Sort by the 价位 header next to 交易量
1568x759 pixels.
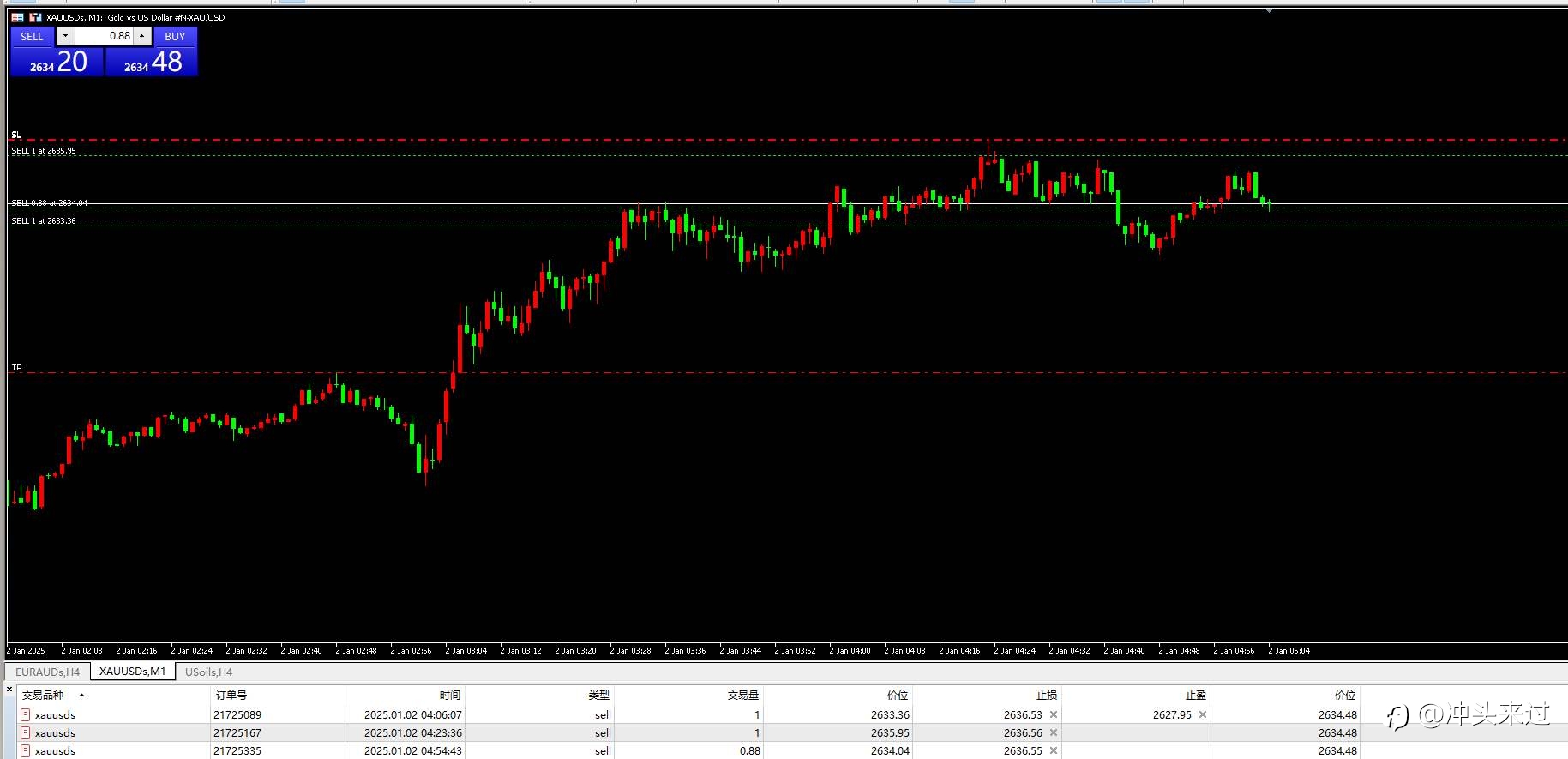point(898,695)
